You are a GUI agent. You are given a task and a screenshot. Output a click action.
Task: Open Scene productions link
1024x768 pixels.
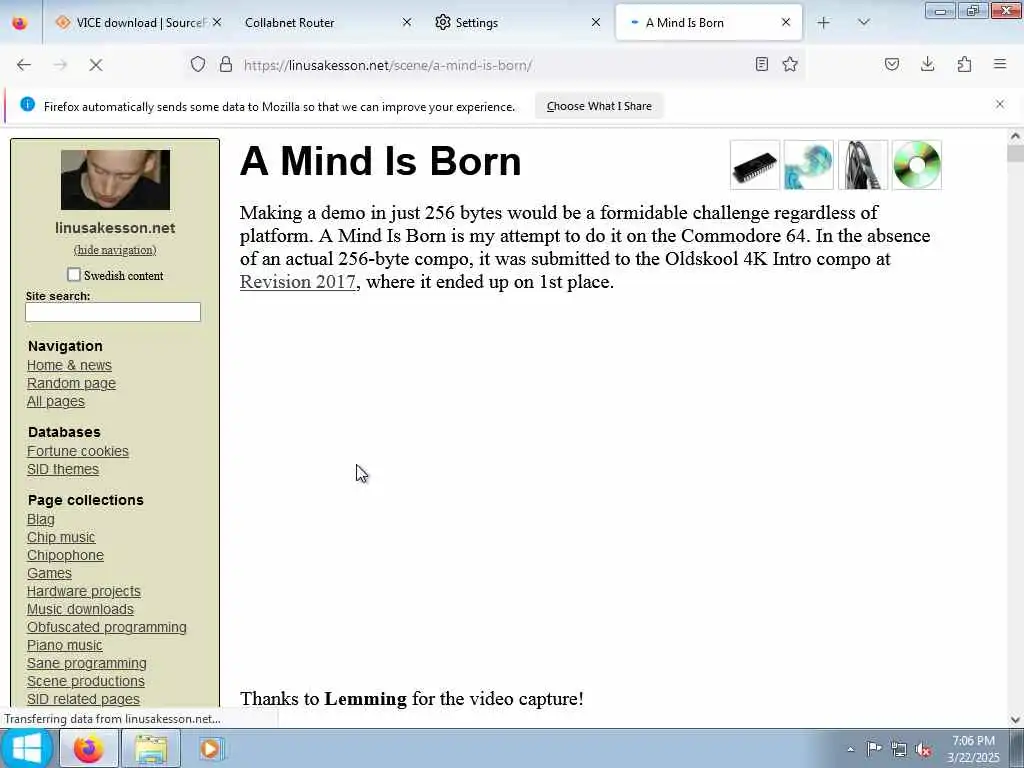point(86,681)
